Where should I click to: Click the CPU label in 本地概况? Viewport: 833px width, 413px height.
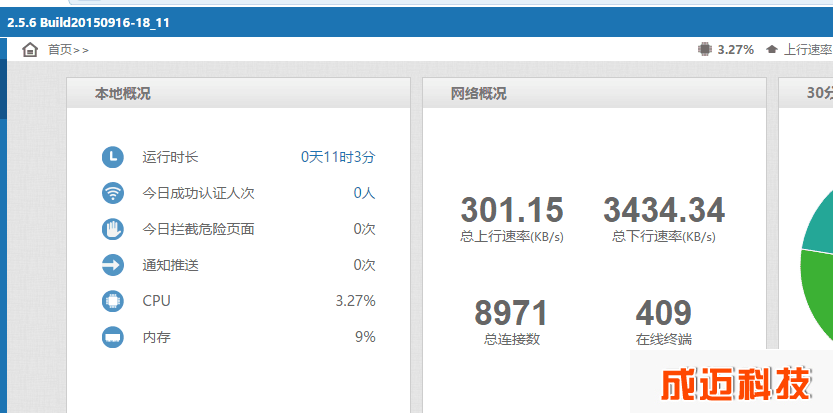(156, 301)
